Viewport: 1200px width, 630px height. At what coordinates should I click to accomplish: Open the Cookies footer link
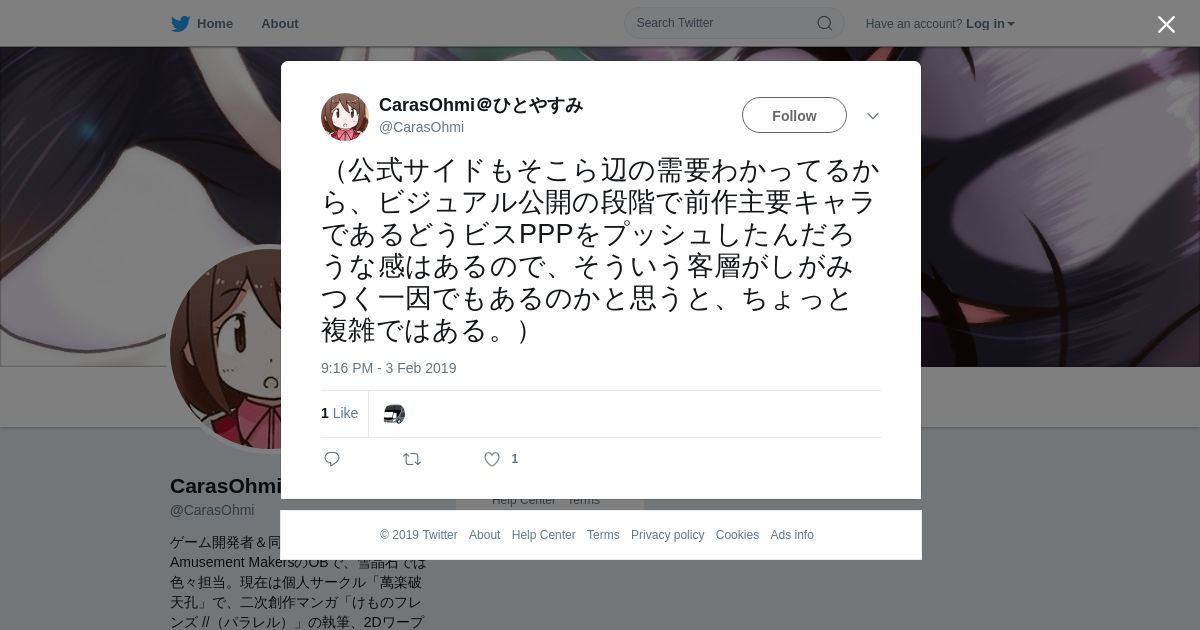[x=737, y=535]
